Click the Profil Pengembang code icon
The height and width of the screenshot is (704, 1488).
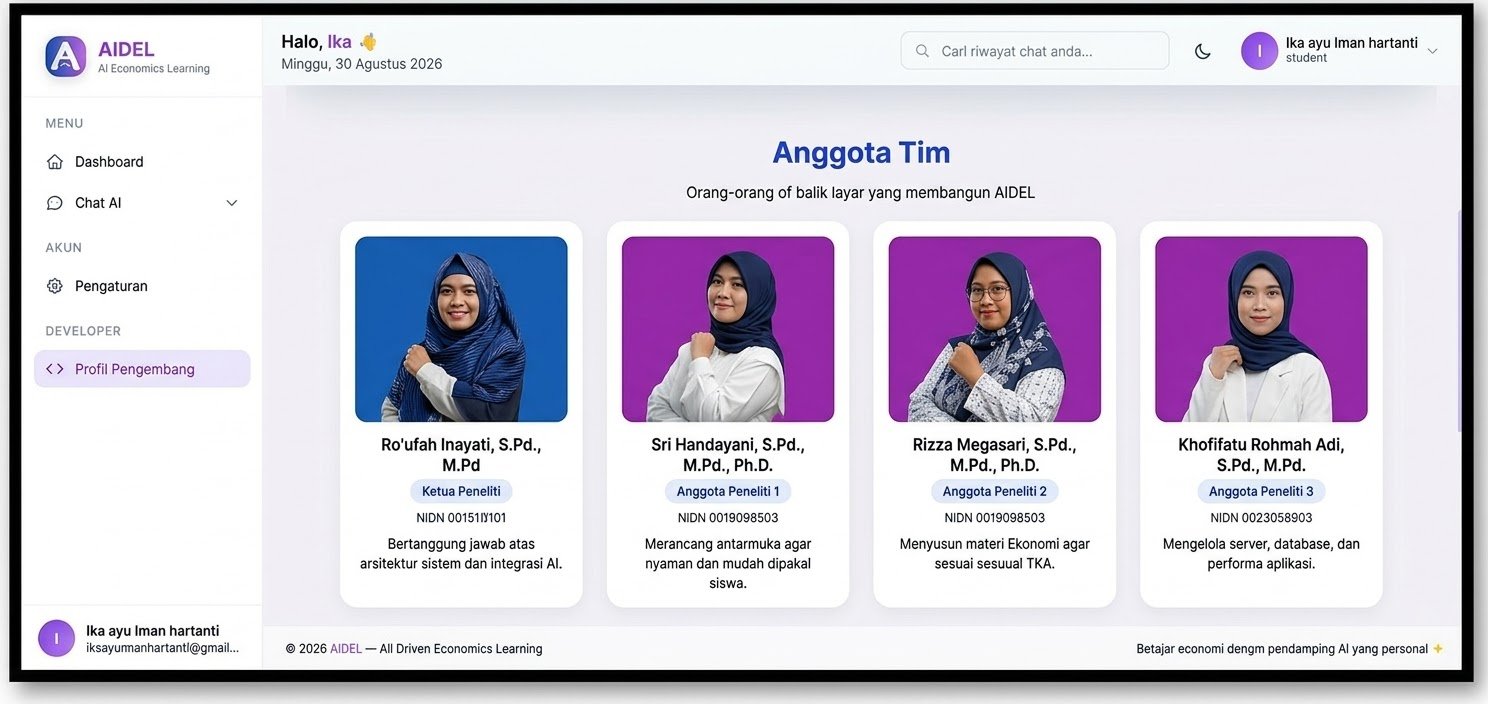click(x=55, y=369)
